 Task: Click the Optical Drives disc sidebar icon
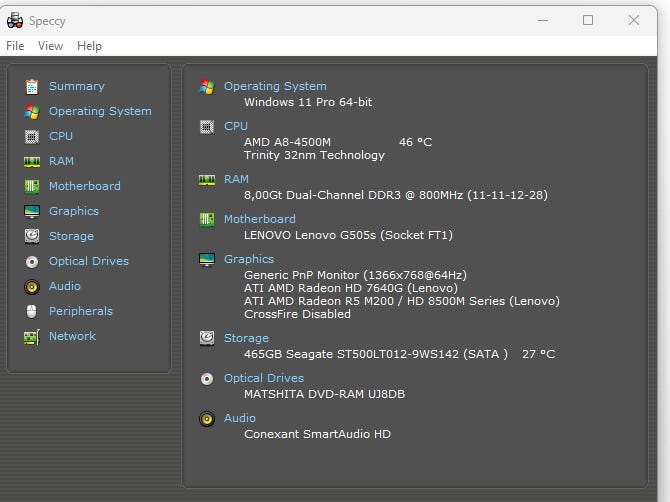(32, 261)
